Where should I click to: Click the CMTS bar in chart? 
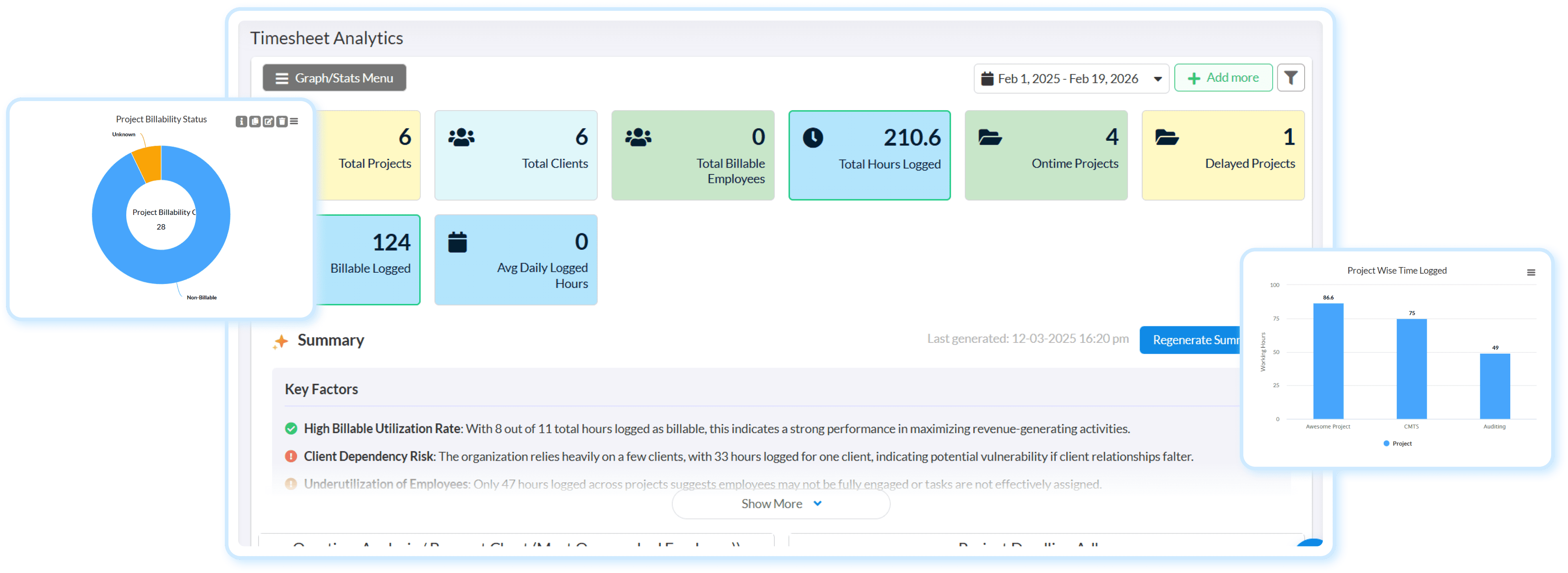pyautogui.click(x=1411, y=369)
